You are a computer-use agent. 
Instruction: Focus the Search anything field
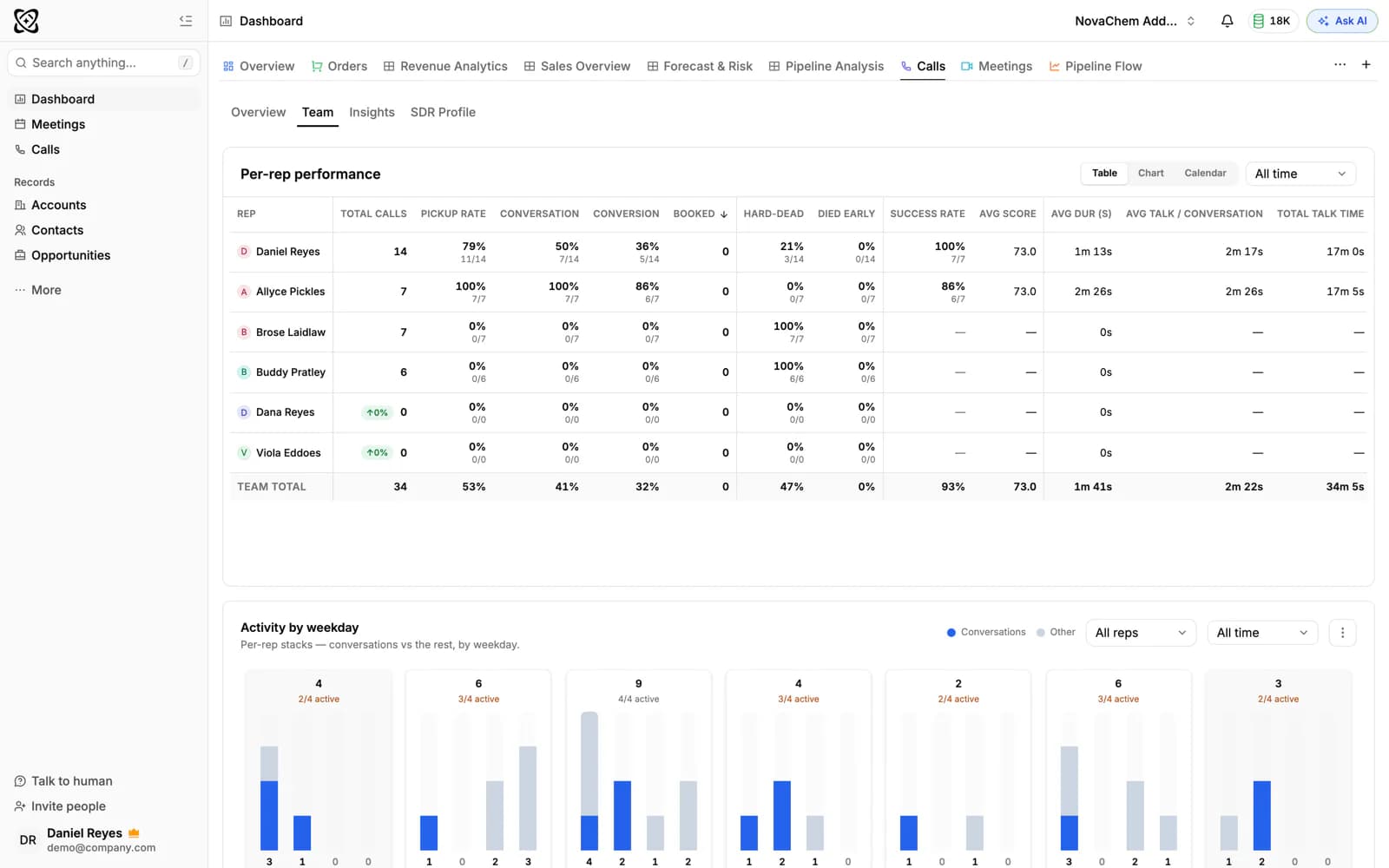click(104, 62)
